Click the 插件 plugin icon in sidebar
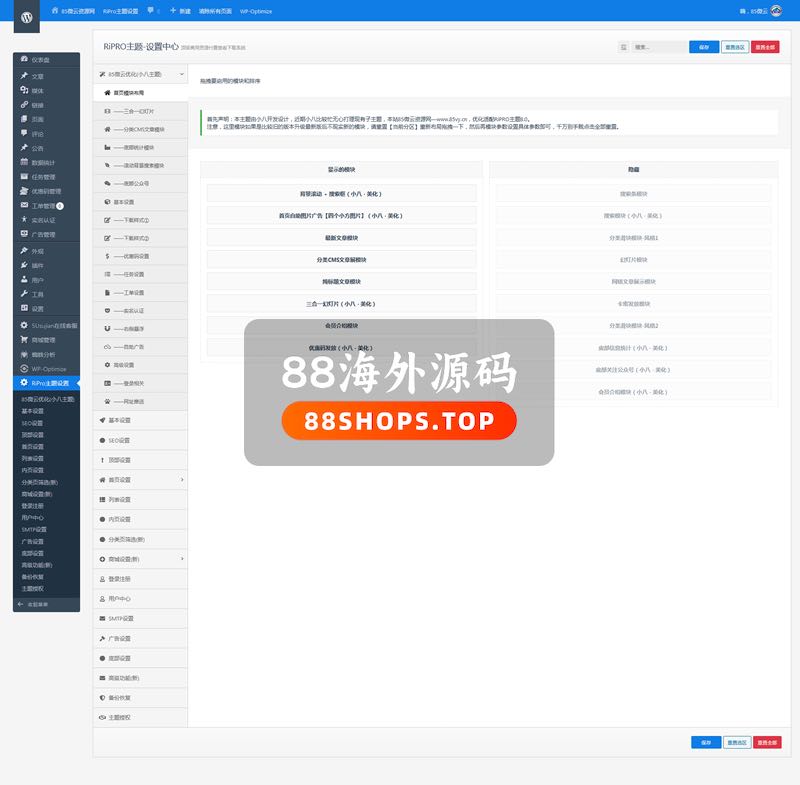Image resolution: width=800 pixels, height=785 pixels. (x=24, y=265)
